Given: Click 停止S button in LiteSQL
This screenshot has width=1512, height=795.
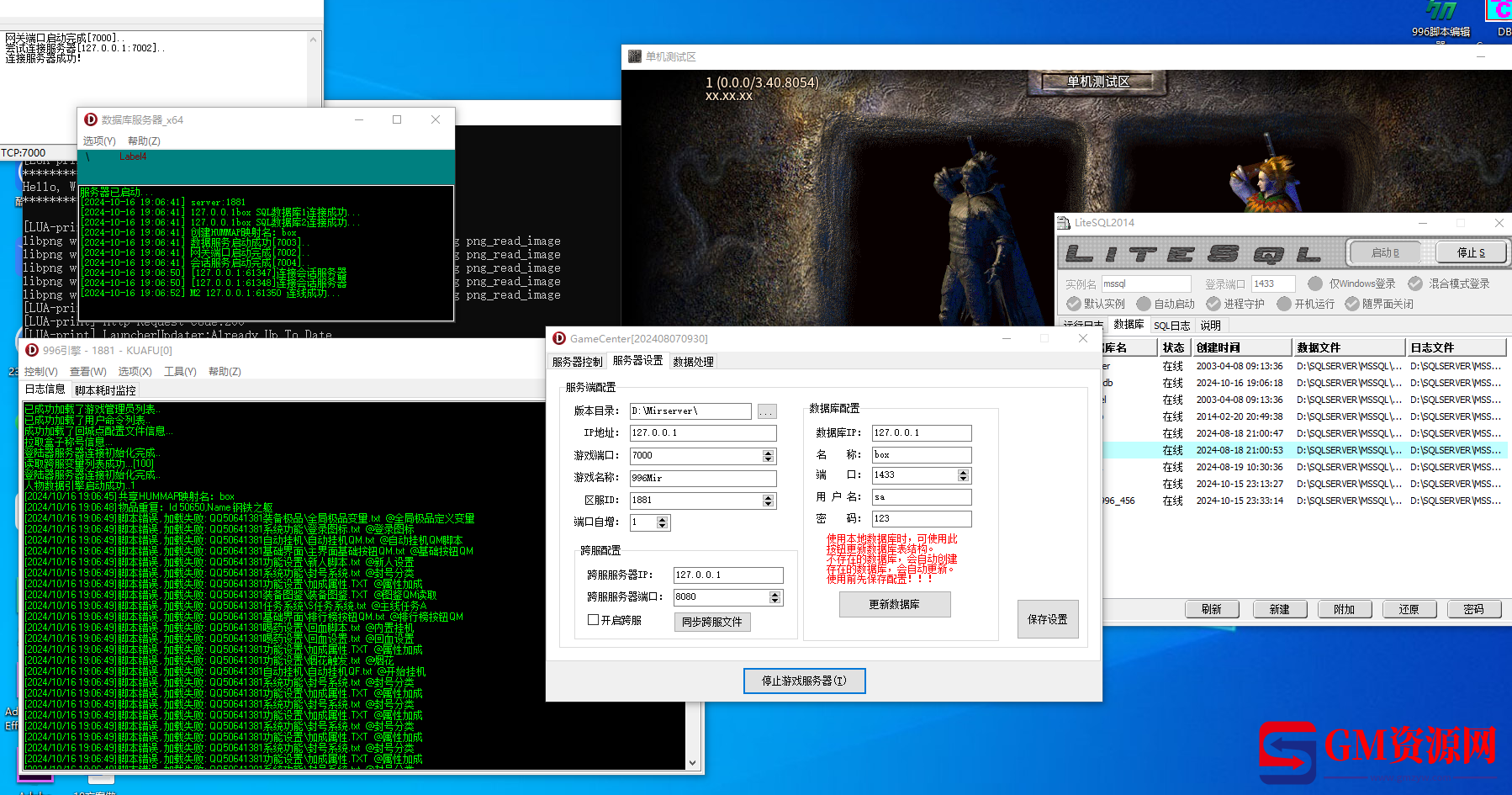Looking at the screenshot, I should pyautogui.click(x=1471, y=252).
